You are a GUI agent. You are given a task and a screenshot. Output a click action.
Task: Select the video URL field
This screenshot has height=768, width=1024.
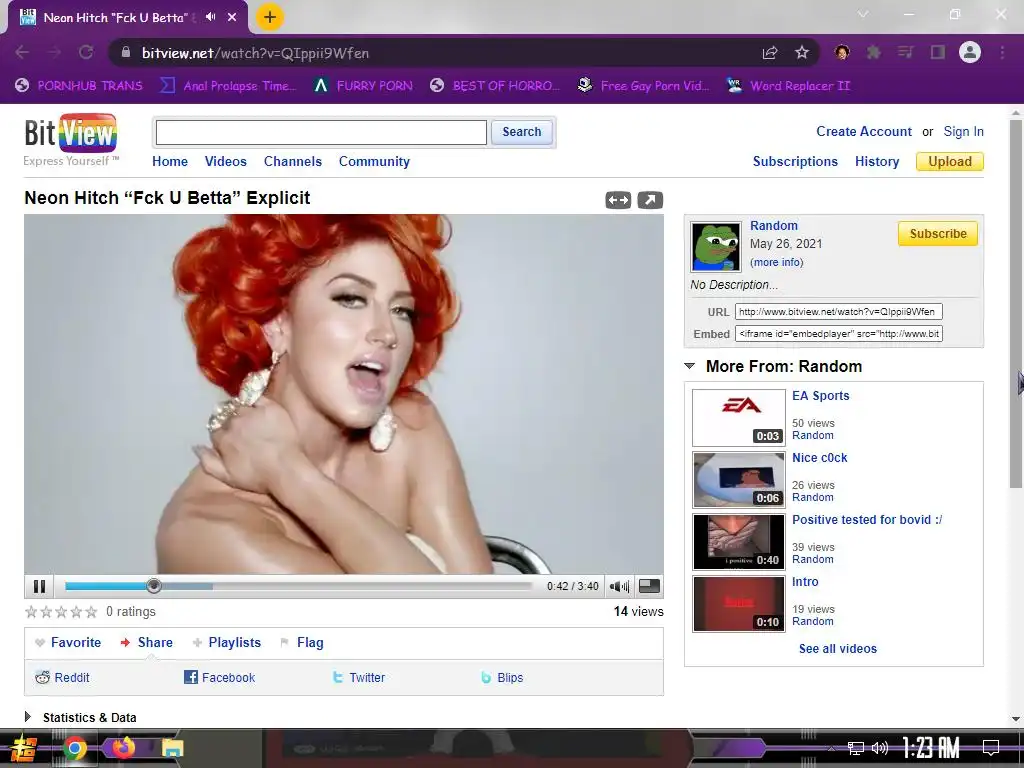pyautogui.click(x=839, y=312)
